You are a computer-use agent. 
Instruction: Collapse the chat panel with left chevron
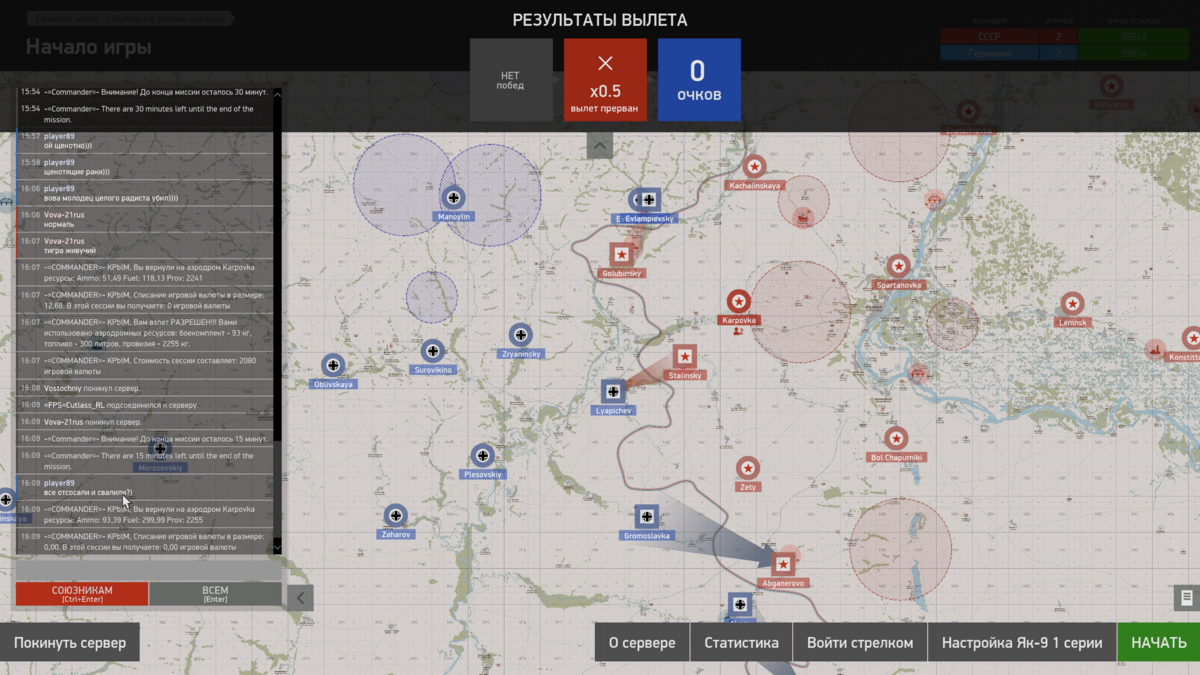300,598
